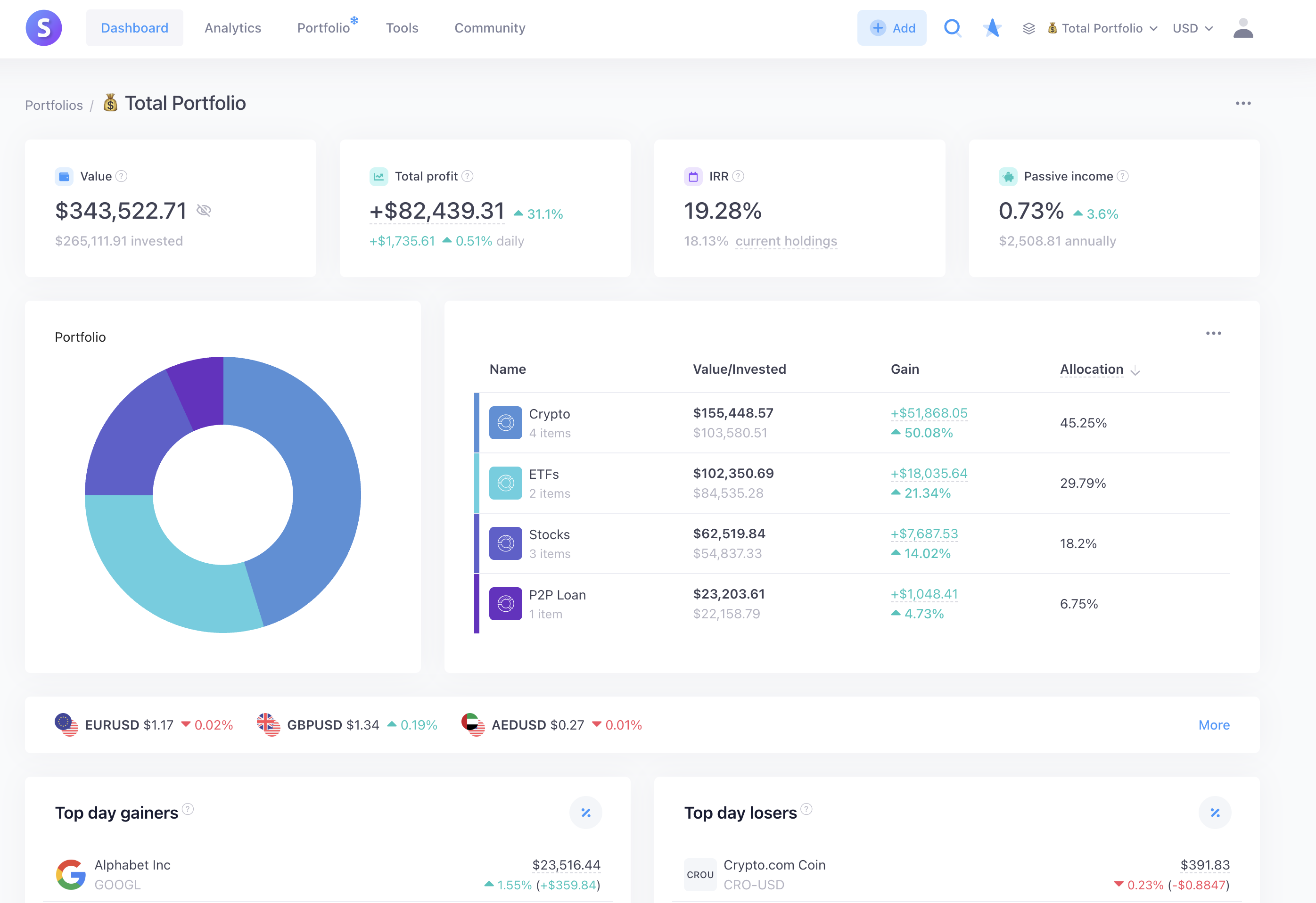Open the Community menu item
1316x903 pixels.
(x=490, y=28)
